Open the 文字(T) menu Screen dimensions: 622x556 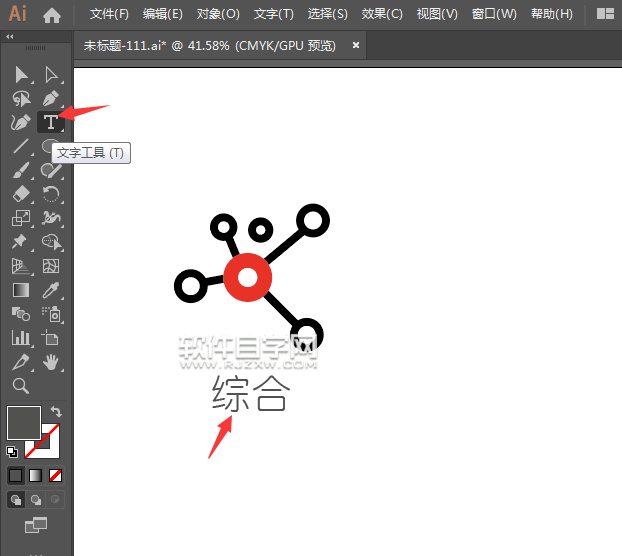274,14
